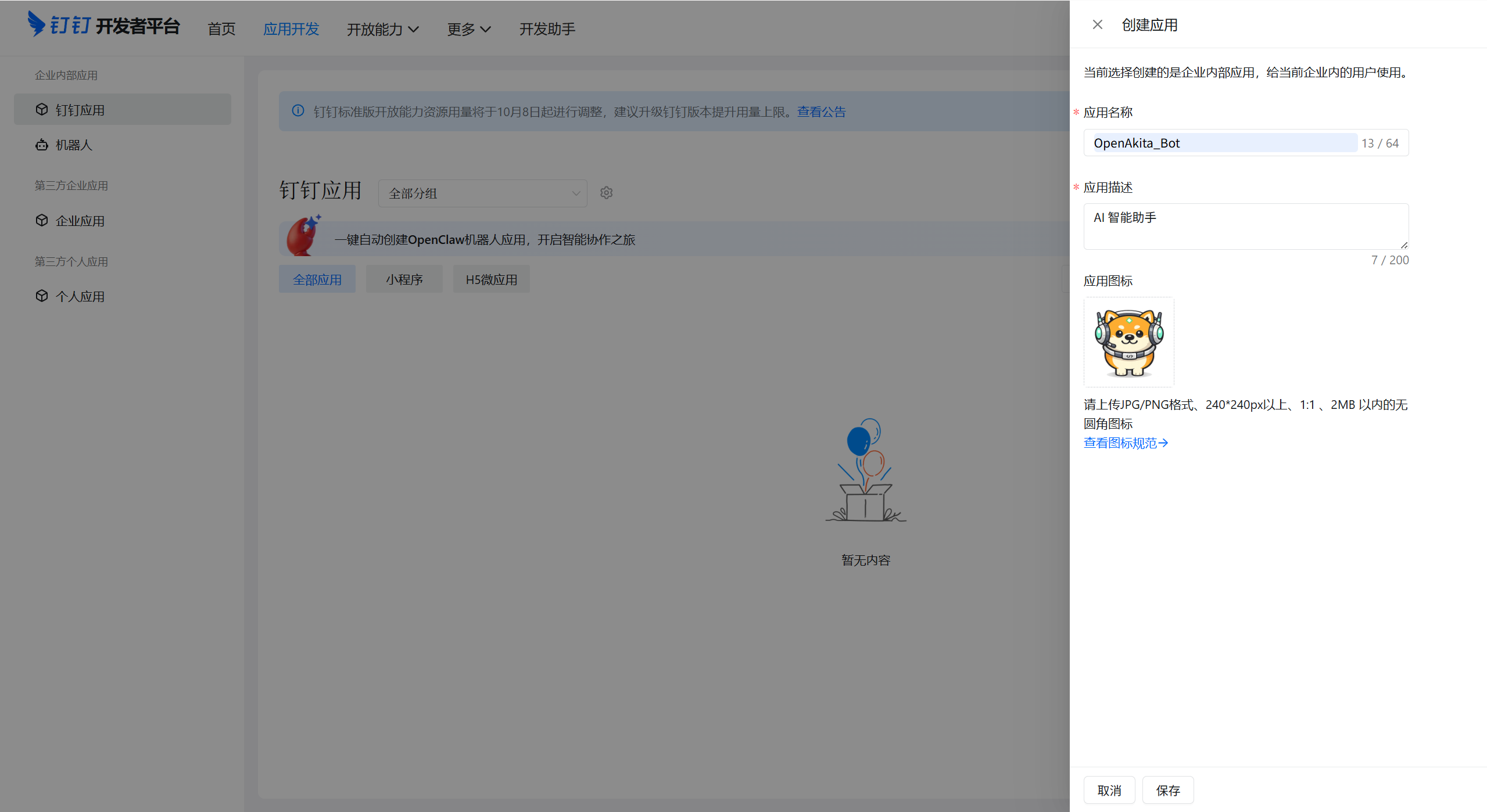Switch to the 全部应用 tab
1487x812 pixels.
point(317,279)
